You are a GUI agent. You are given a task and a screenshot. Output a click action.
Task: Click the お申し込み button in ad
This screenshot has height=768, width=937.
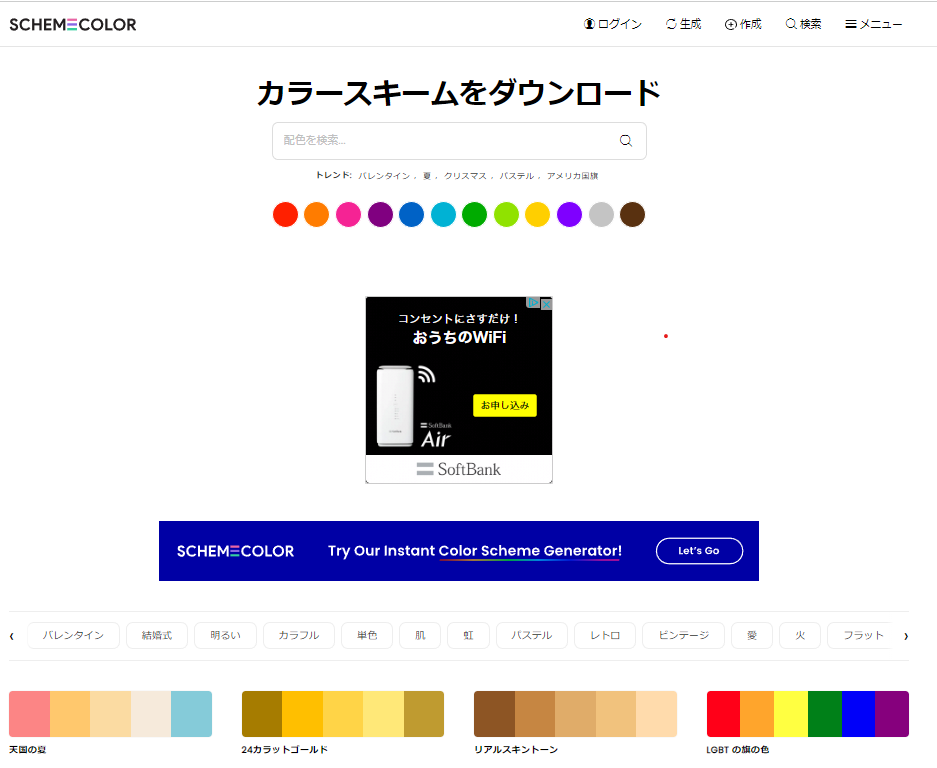click(505, 405)
